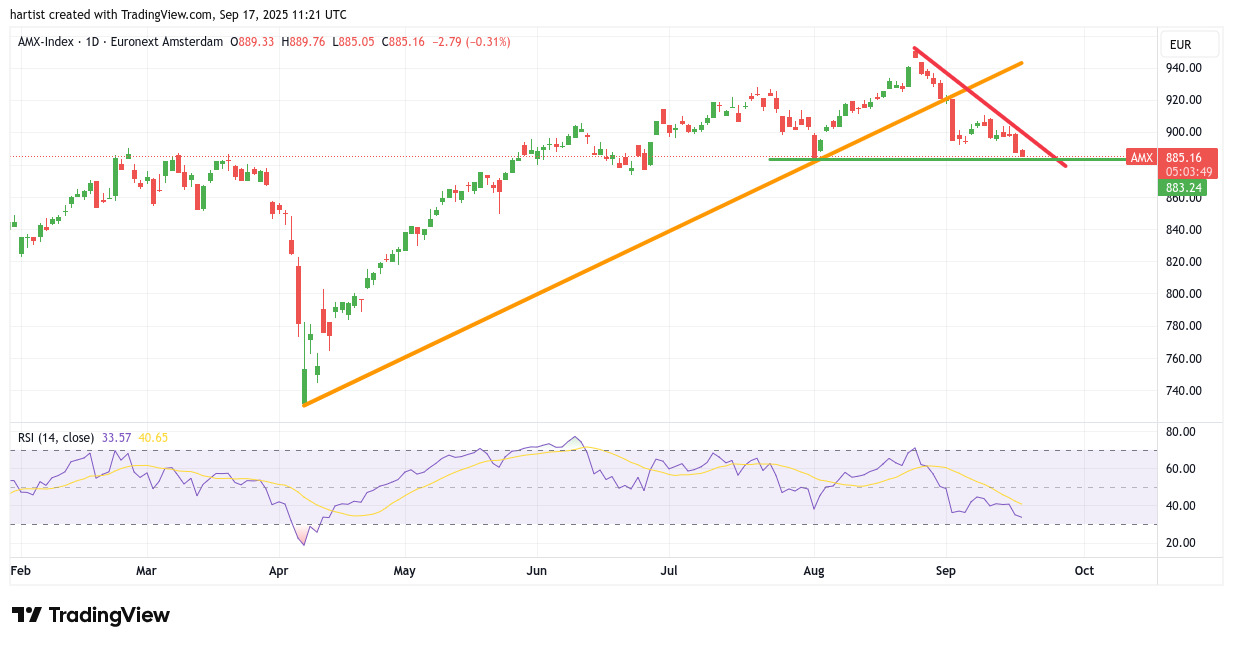Click the 820.00 price axis label
This screenshot has height=645, width=1233.
point(1183,261)
